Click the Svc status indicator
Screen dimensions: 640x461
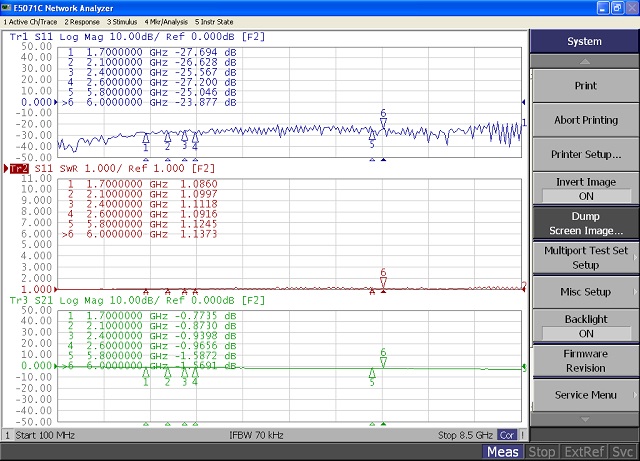(x=622, y=452)
